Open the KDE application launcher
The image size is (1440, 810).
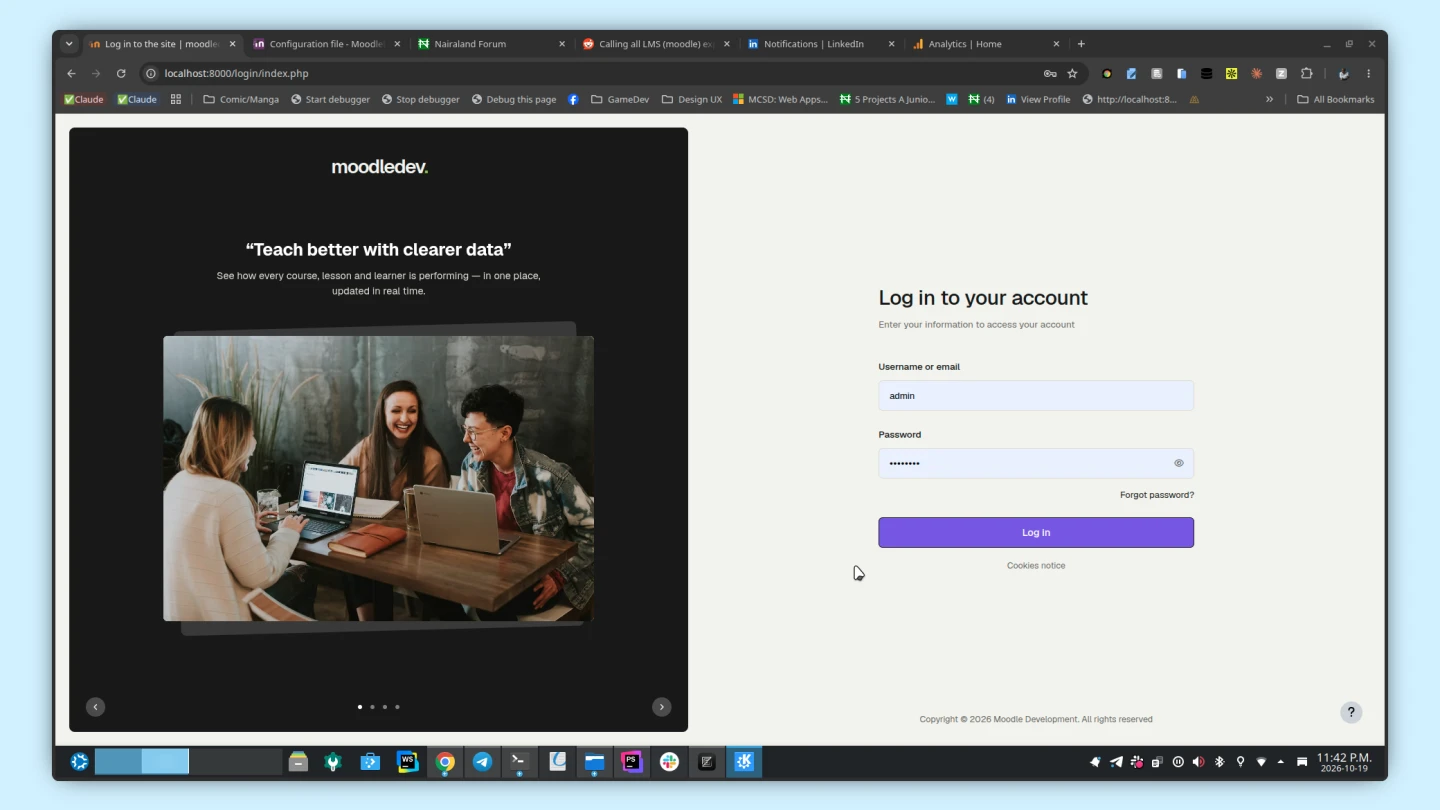click(x=80, y=762)
